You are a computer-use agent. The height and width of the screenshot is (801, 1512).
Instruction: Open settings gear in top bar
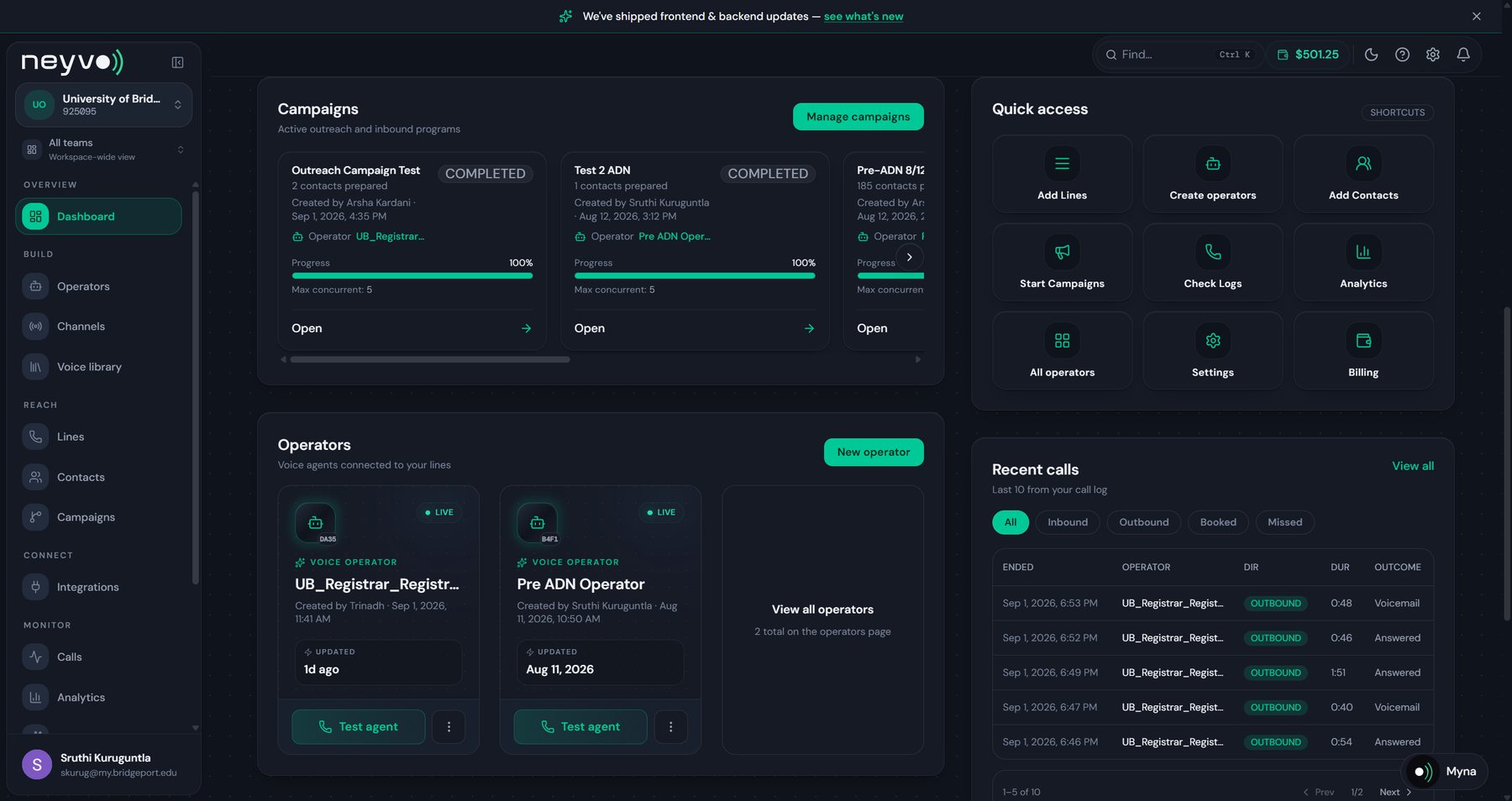pos(1432,55)
